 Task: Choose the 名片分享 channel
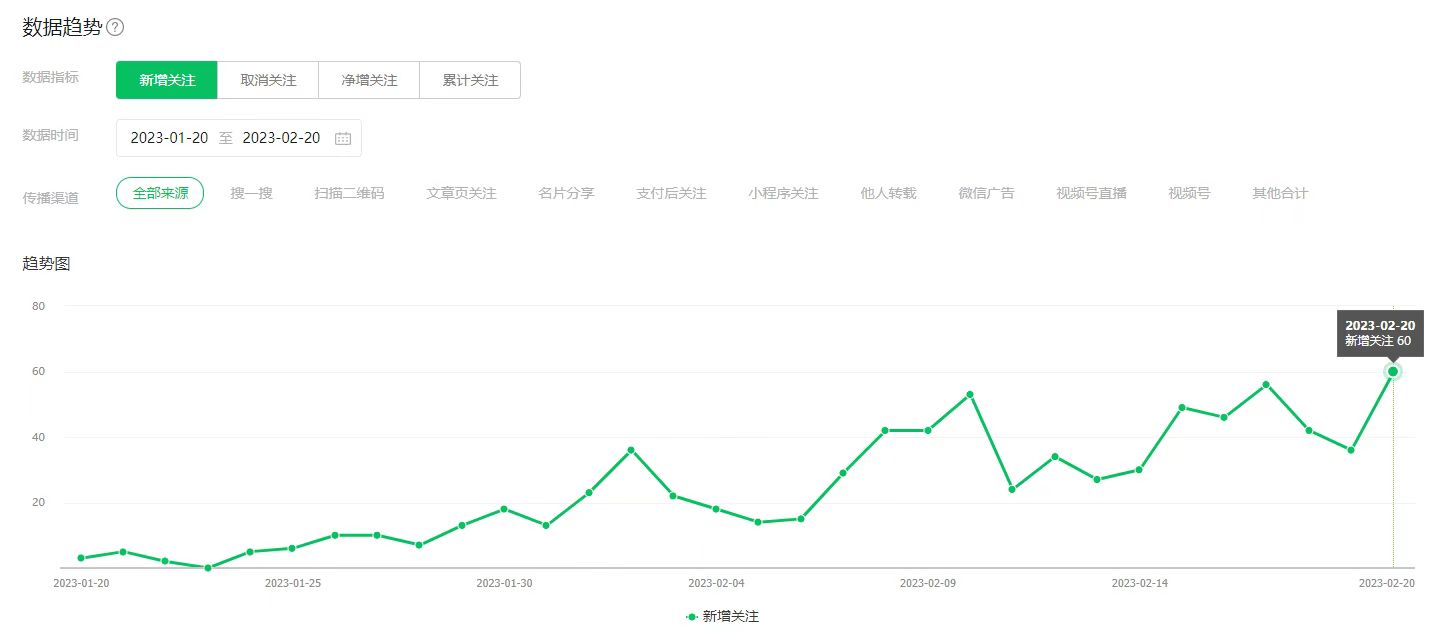(x=566, y=193)
